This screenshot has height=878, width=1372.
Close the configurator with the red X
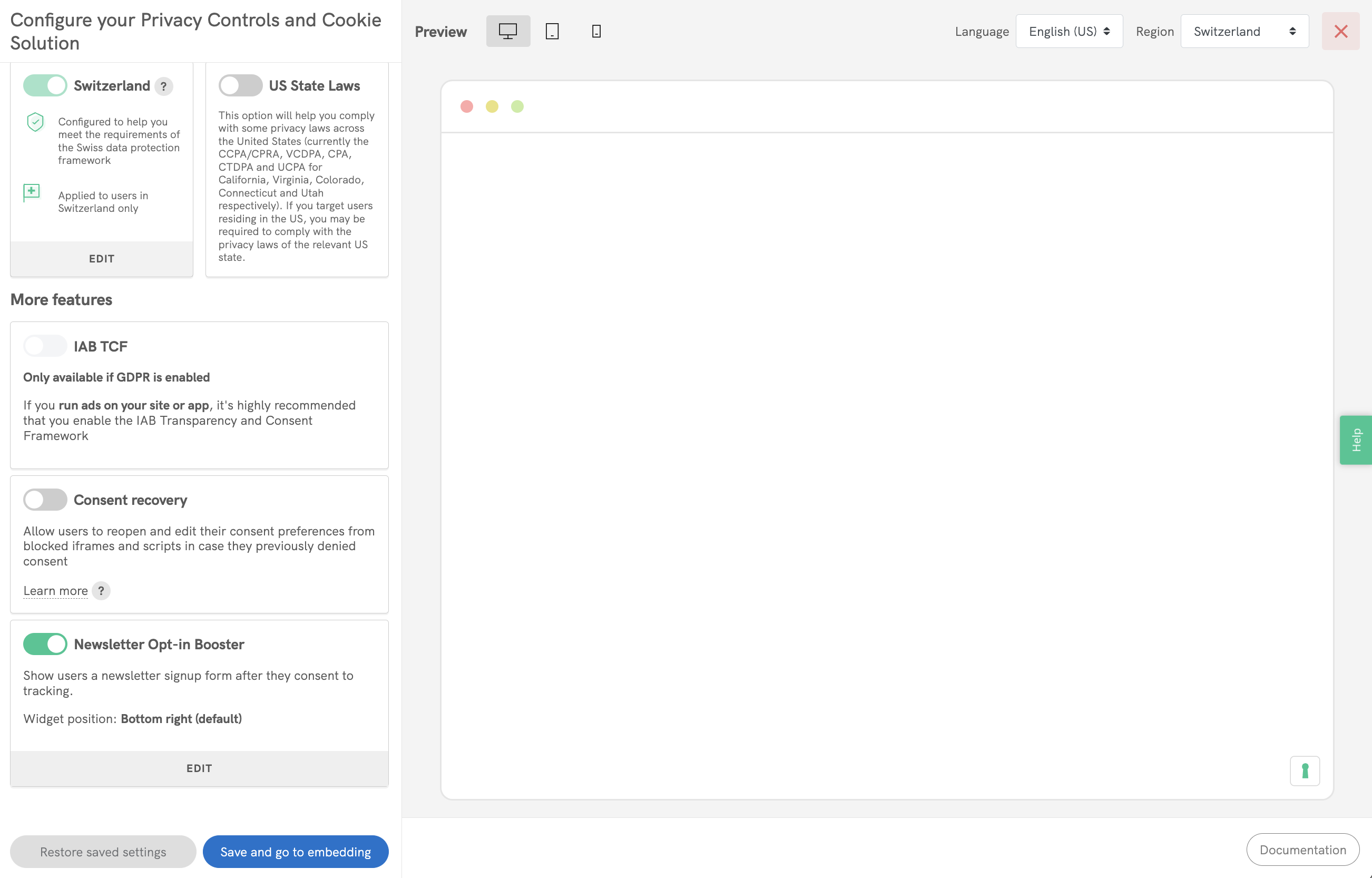(x=1340, y=32)
